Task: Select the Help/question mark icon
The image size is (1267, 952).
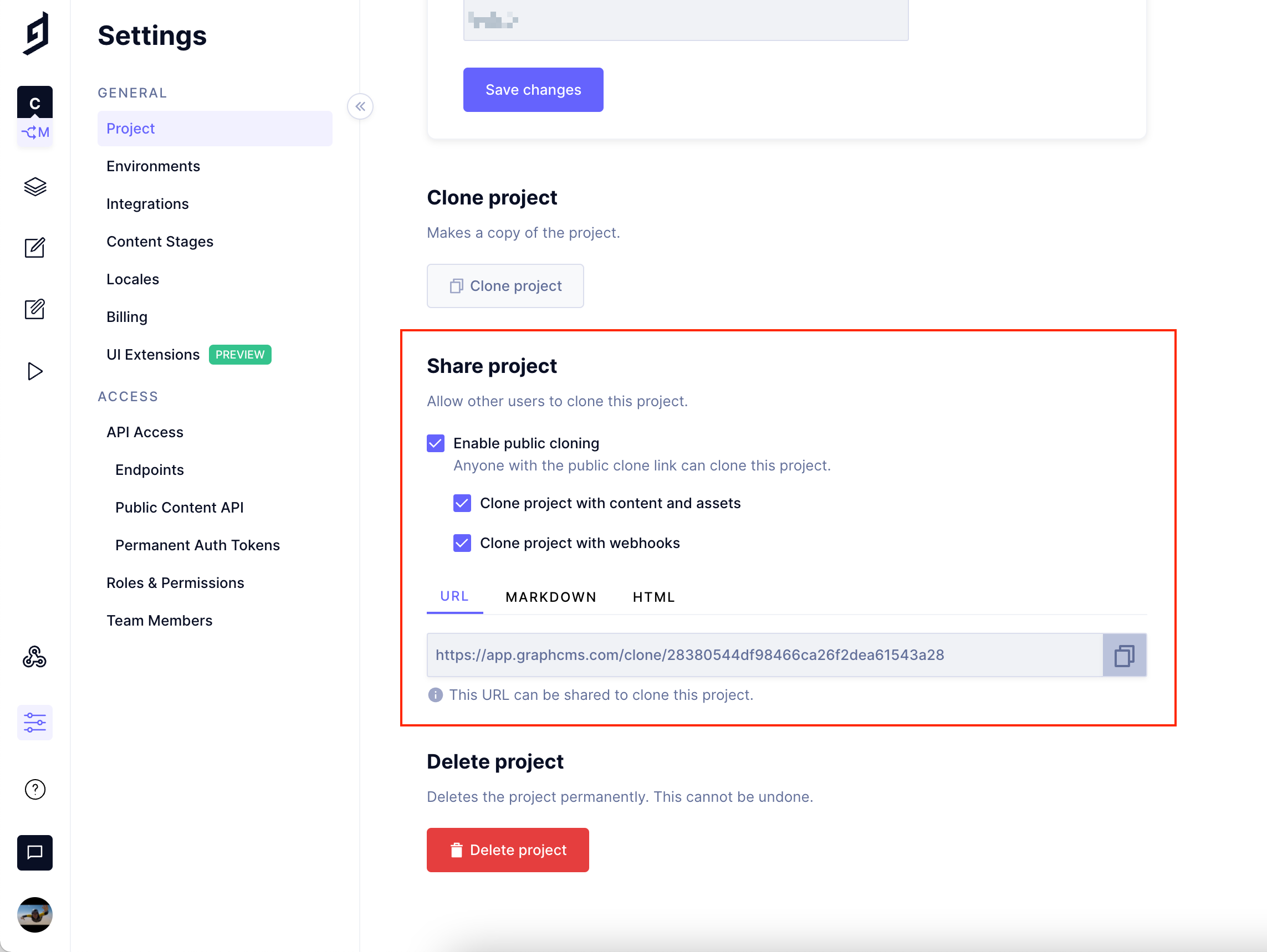Action: click(34, 789)
